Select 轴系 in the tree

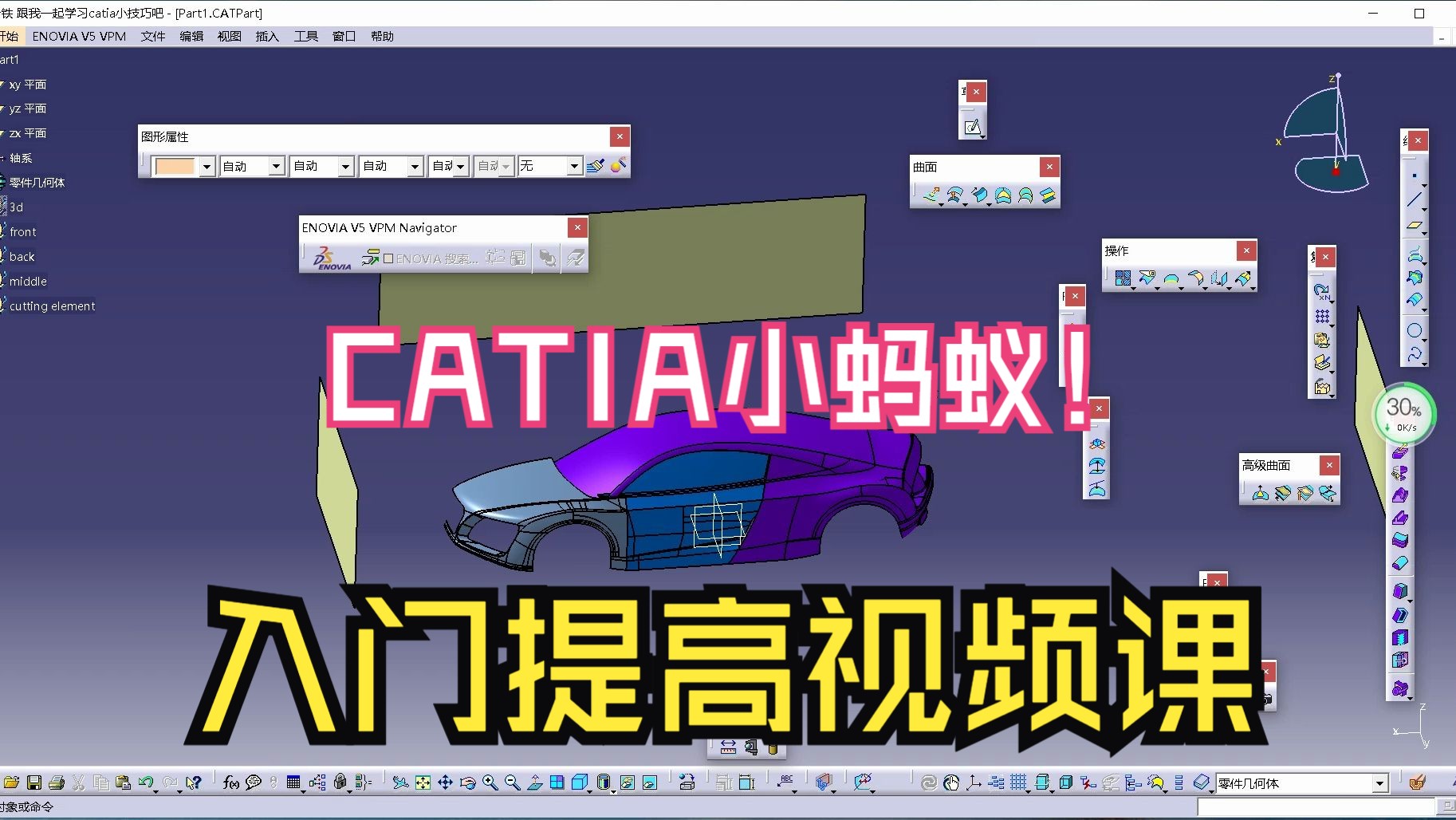click(21, 158)
